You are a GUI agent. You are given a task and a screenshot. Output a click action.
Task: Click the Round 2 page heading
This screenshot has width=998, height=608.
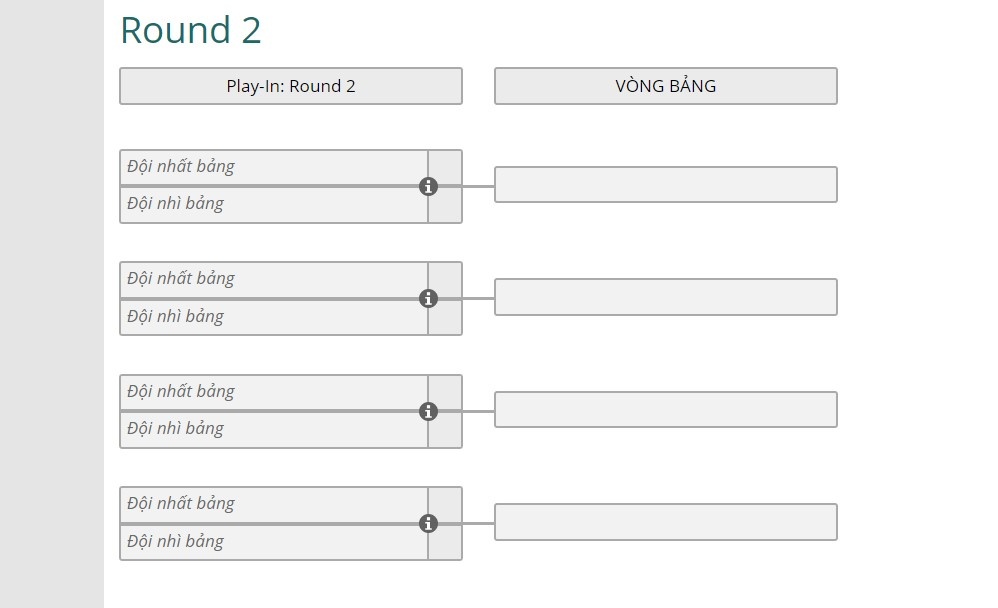tap(190, 30)
